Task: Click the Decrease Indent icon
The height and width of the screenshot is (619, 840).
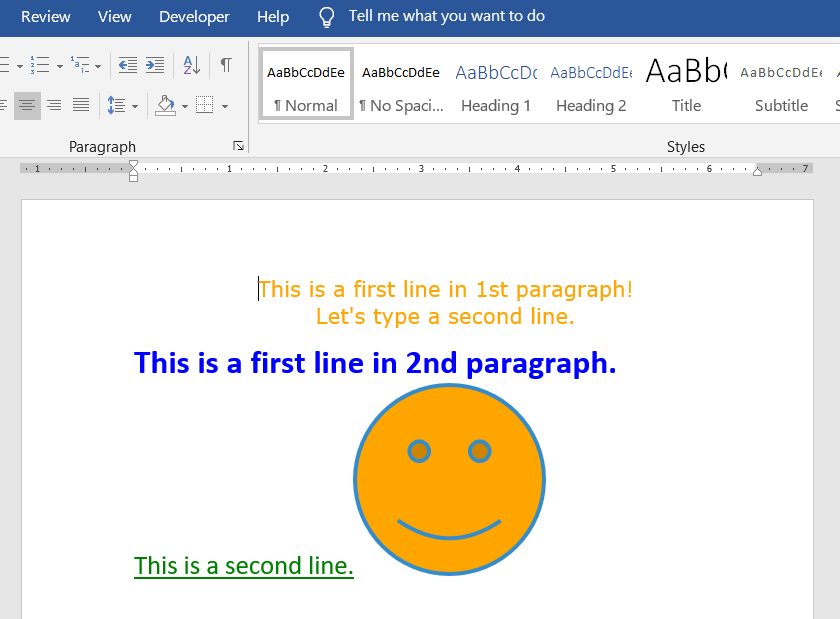Action: point(126,65)
